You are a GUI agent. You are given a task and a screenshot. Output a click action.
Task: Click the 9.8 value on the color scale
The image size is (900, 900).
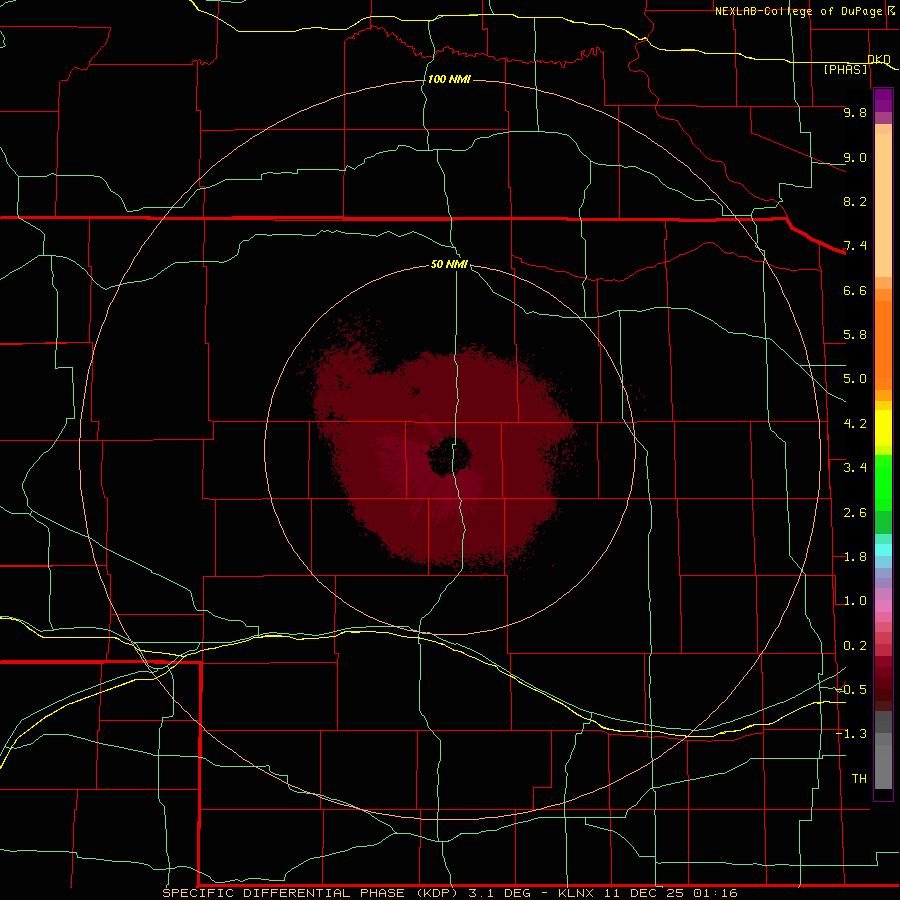click(x=855, y=112)
